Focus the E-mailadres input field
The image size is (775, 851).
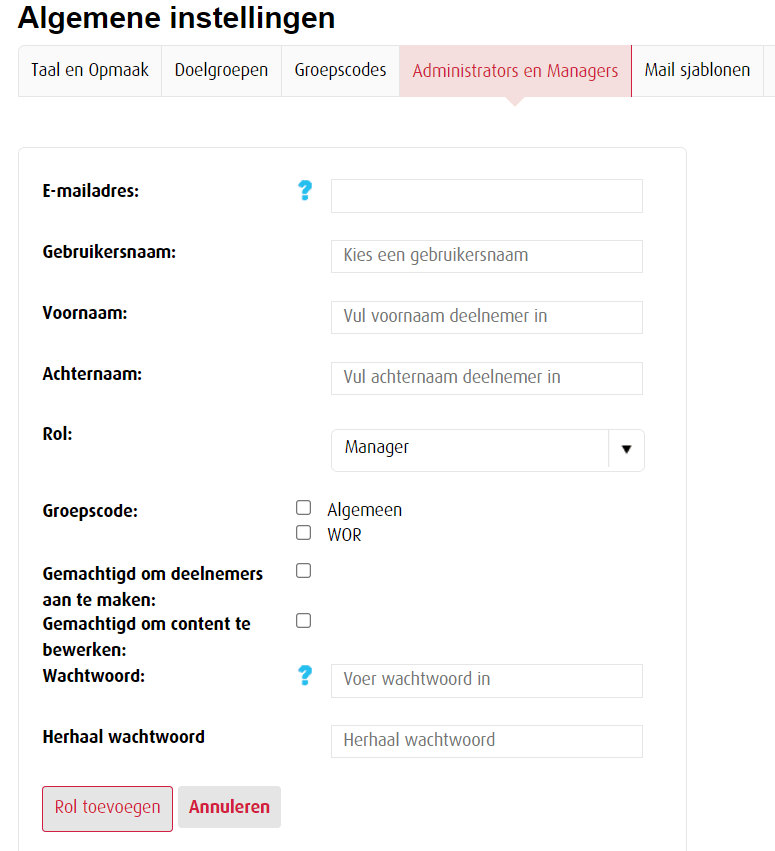click(x=486, y=196)
